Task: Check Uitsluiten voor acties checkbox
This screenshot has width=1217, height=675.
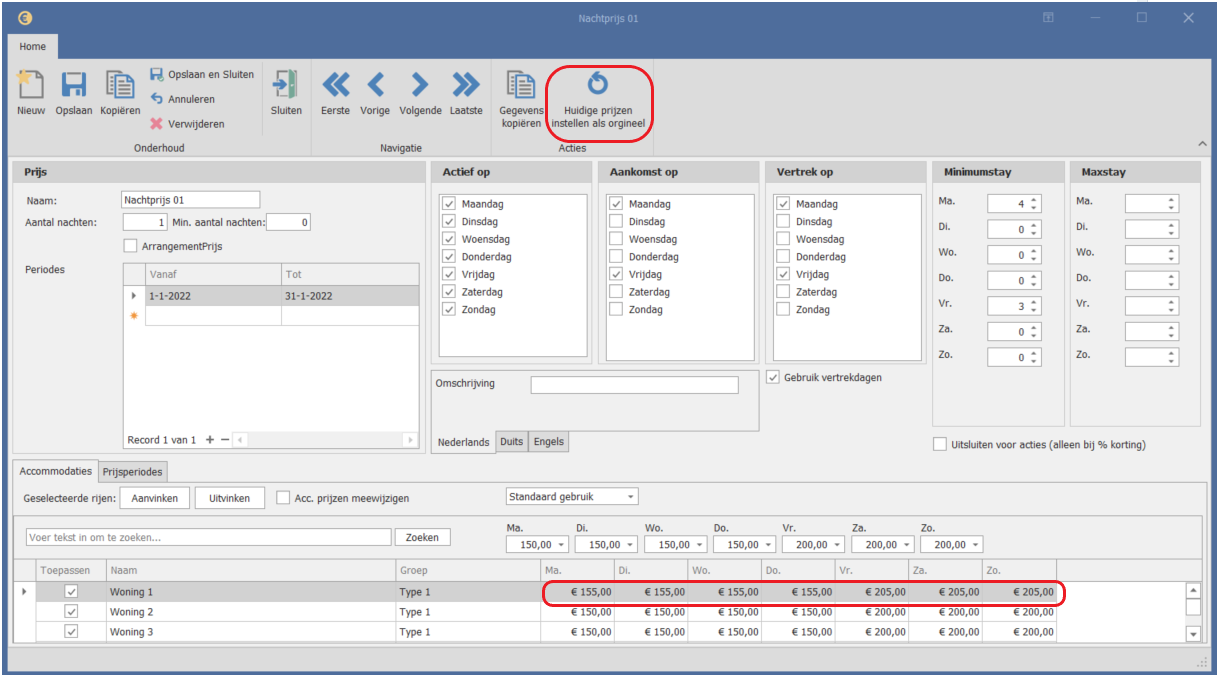Action: [940, 444]
